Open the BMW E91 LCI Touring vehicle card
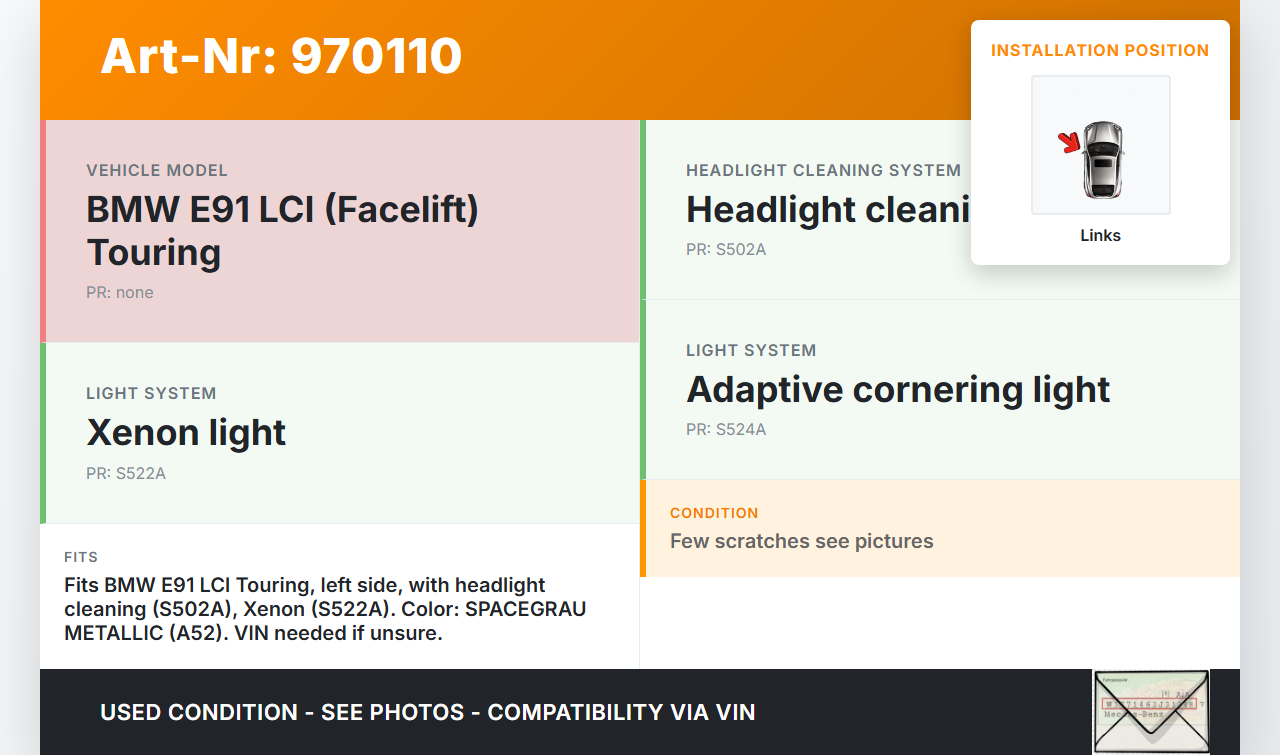1280x755 pixels. [340, 231]
